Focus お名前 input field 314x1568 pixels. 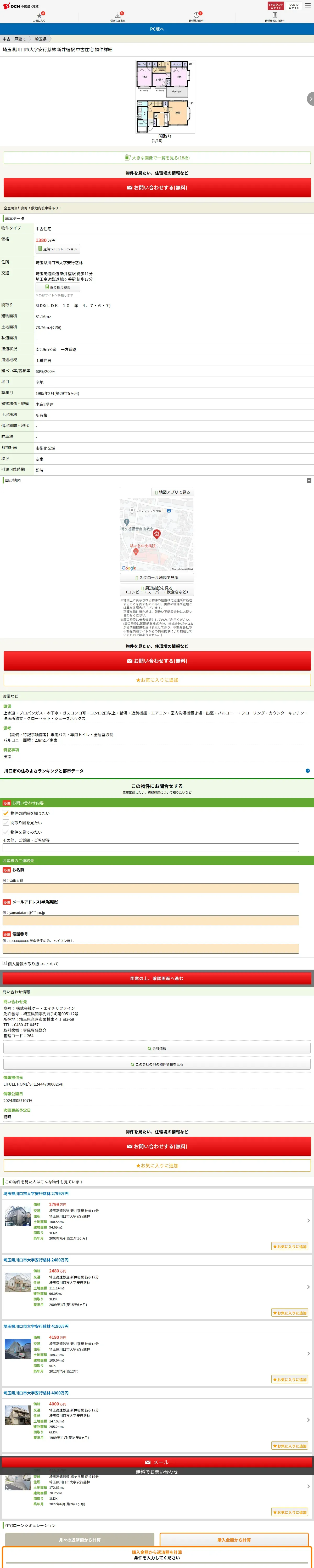pos(151,888)
